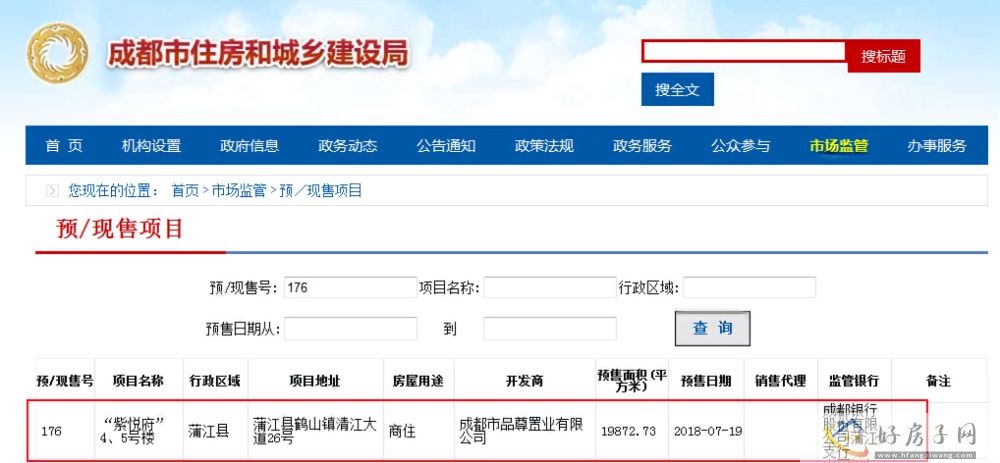Click the red 搜标题 search button

click(882, 57)
